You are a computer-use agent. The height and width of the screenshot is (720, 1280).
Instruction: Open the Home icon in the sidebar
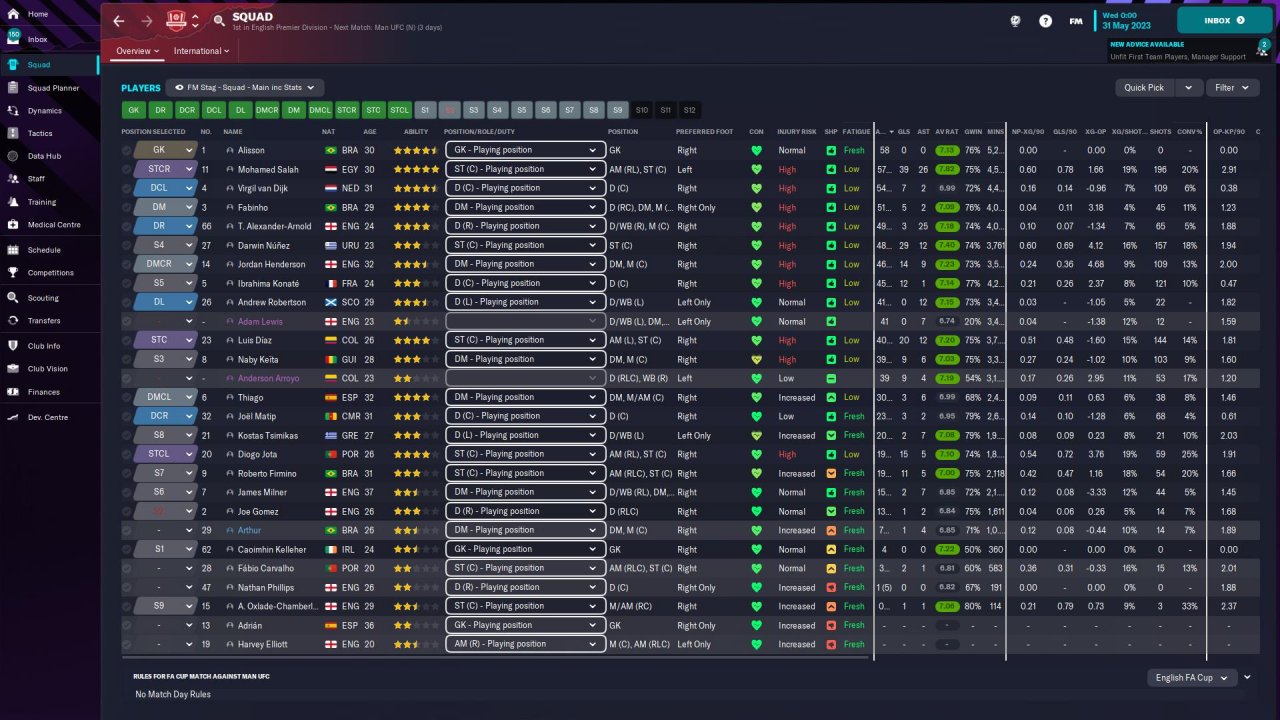coord(15,14)
